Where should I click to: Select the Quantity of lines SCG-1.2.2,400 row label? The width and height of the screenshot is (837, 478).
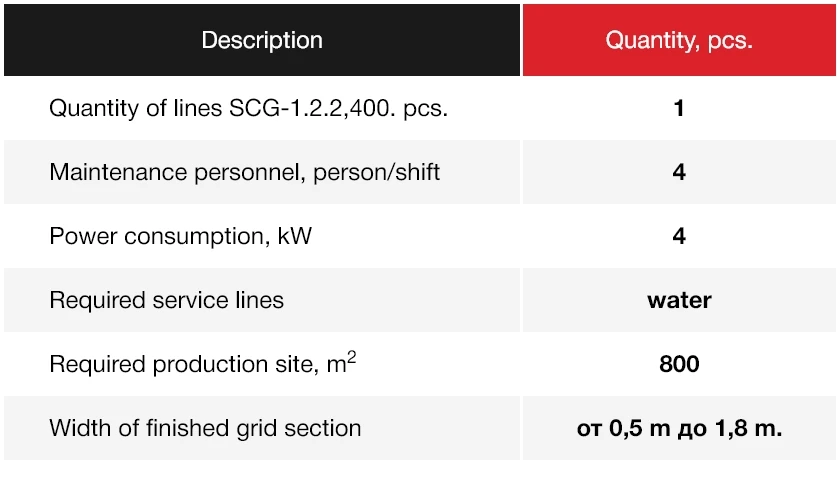click(248, 108)
